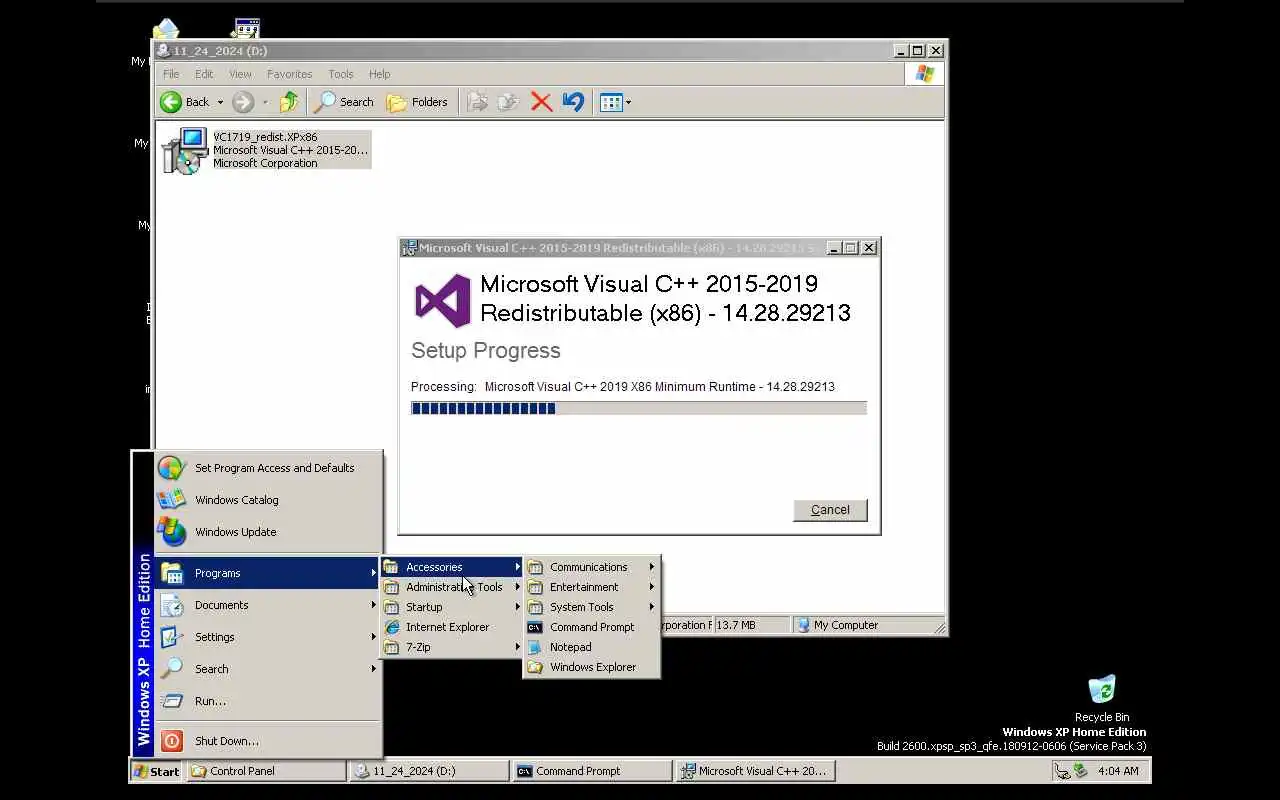Open the Search pane in Explorer toolbar
The height and width of the screenshot is (800, 1280).
(344, 102)
